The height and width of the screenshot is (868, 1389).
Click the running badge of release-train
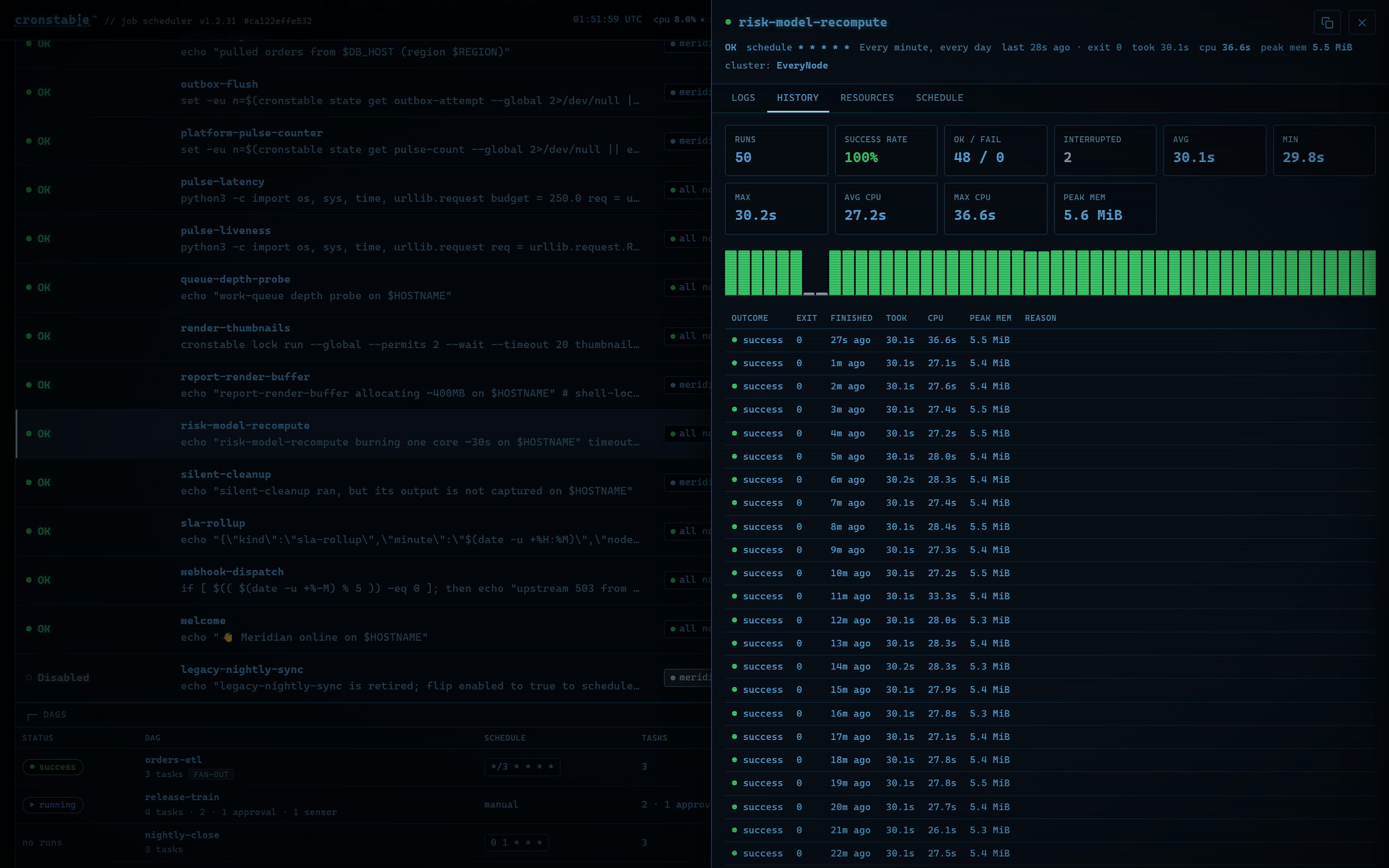[53, 805]
